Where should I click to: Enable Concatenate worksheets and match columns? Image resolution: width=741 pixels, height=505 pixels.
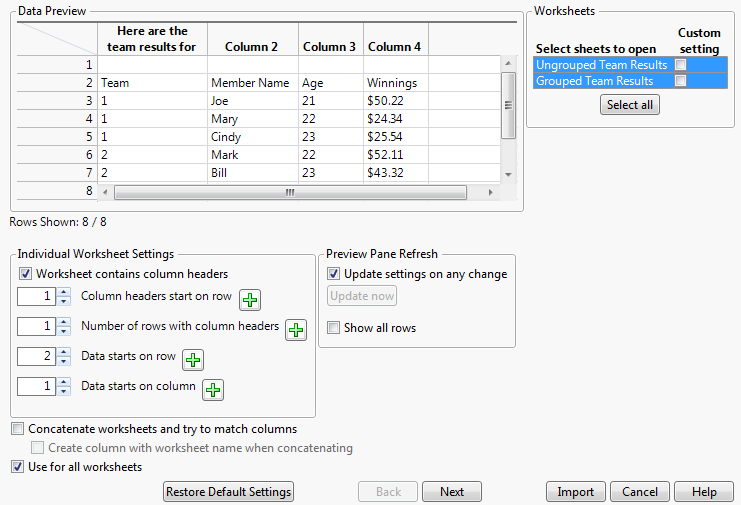(x=18, y=429)
